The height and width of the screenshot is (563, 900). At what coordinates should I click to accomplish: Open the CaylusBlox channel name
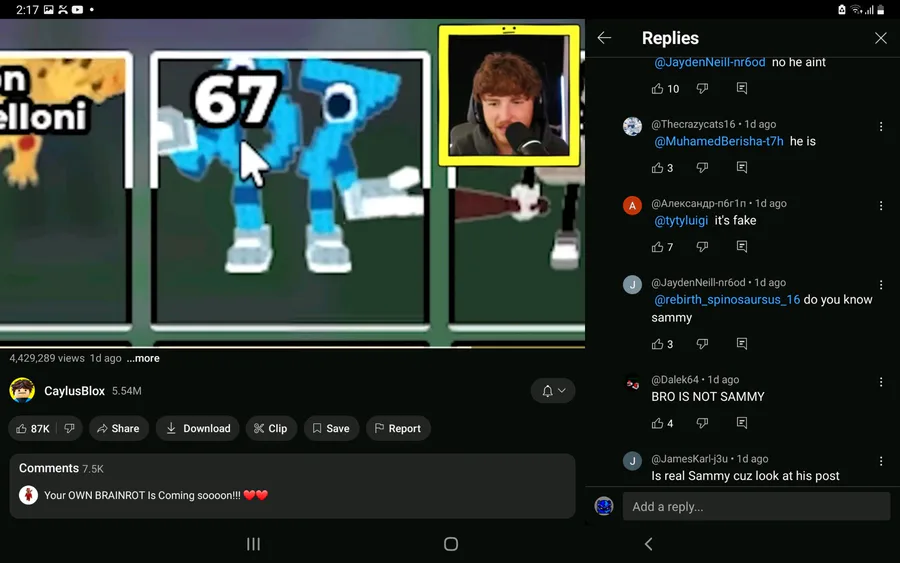(x=75, y=391)
